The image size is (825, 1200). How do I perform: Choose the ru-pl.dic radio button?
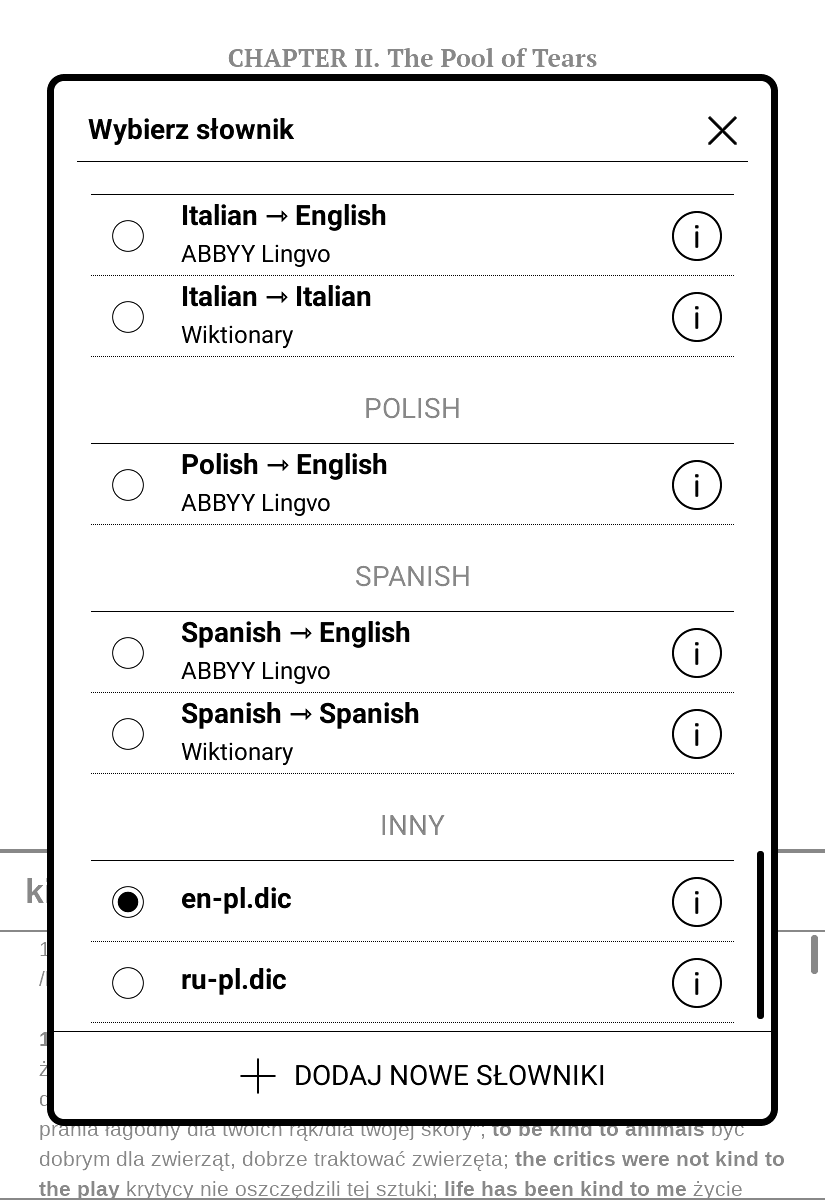pos(128,983)
